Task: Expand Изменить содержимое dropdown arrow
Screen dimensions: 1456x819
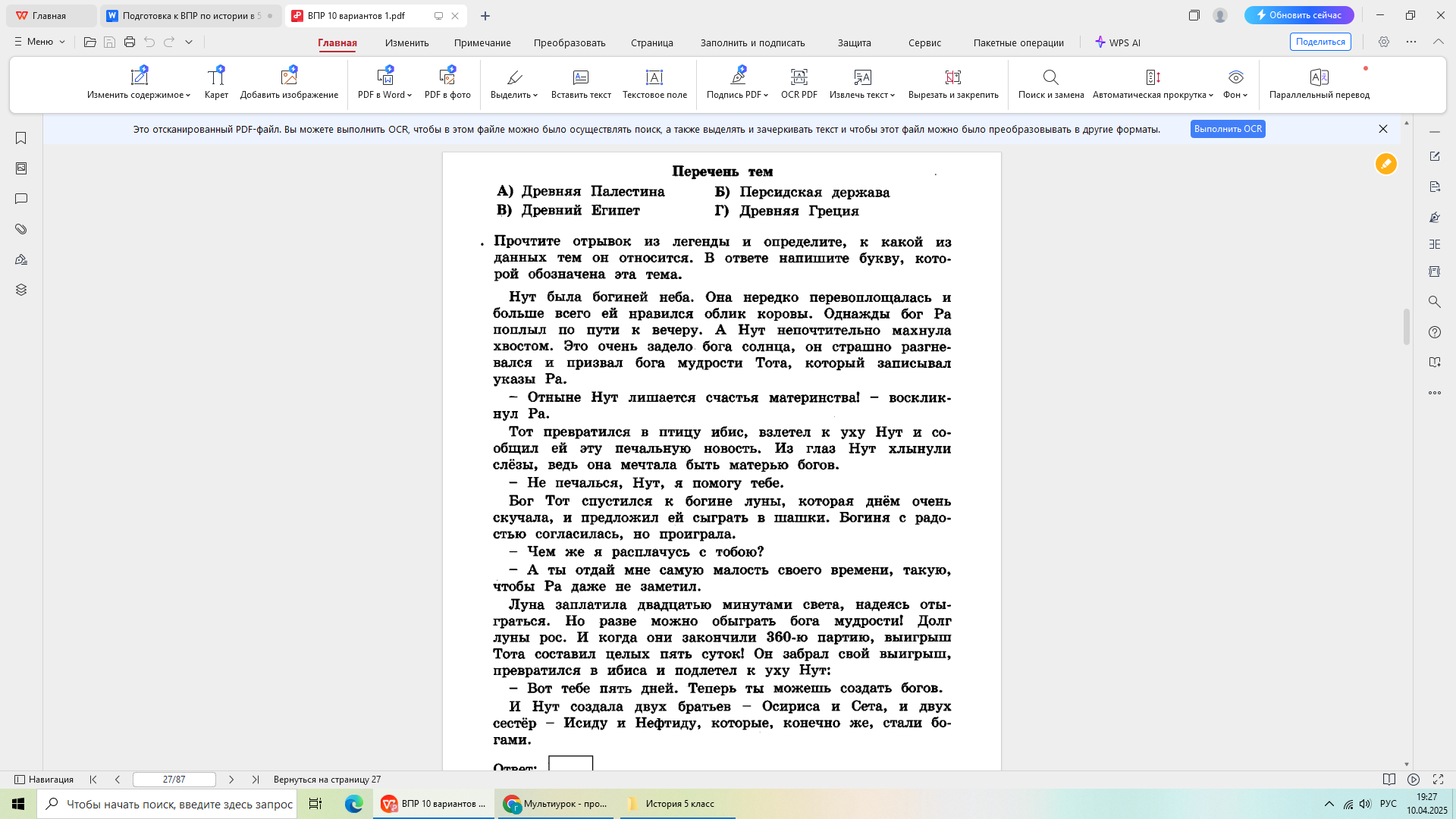Action: (188, 96)
